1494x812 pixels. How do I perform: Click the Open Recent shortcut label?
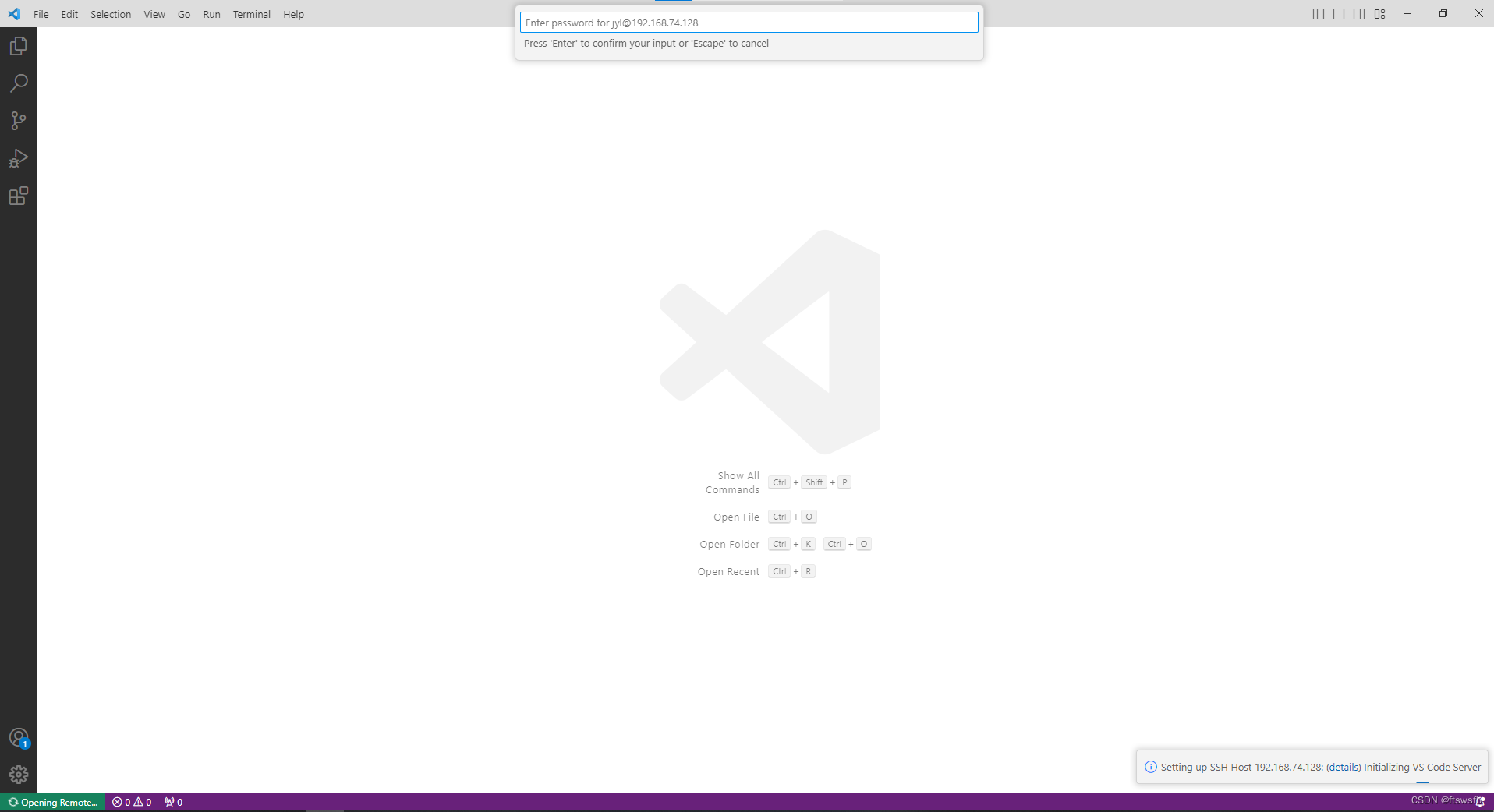click(x=728, y=572)
